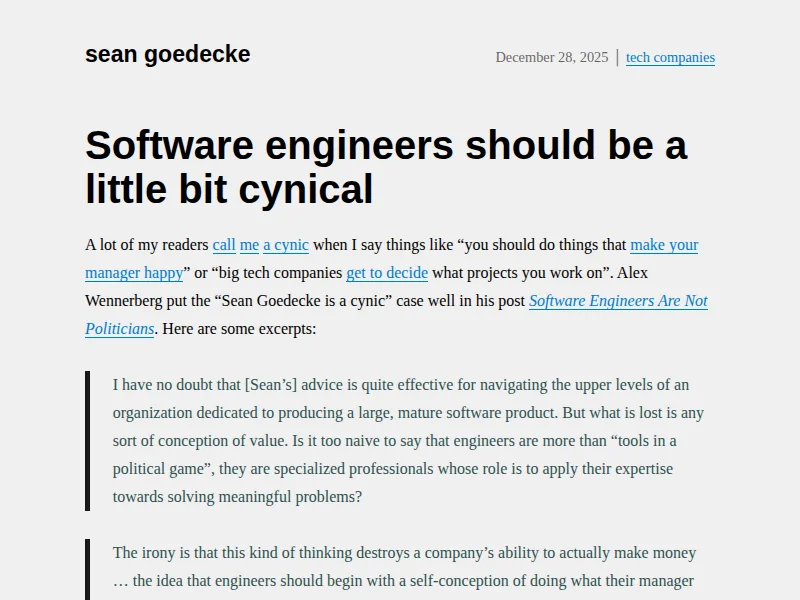Click the "sean goedecke" site title
The width and height of the screenshot is (800, 600).
[167, 54]
